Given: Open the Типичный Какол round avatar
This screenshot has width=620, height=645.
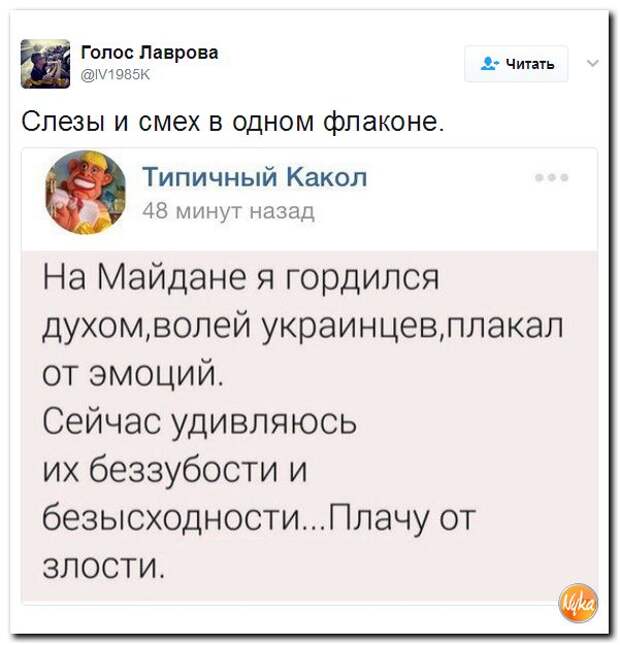Looking at the screenshot, I should point(86,192).
